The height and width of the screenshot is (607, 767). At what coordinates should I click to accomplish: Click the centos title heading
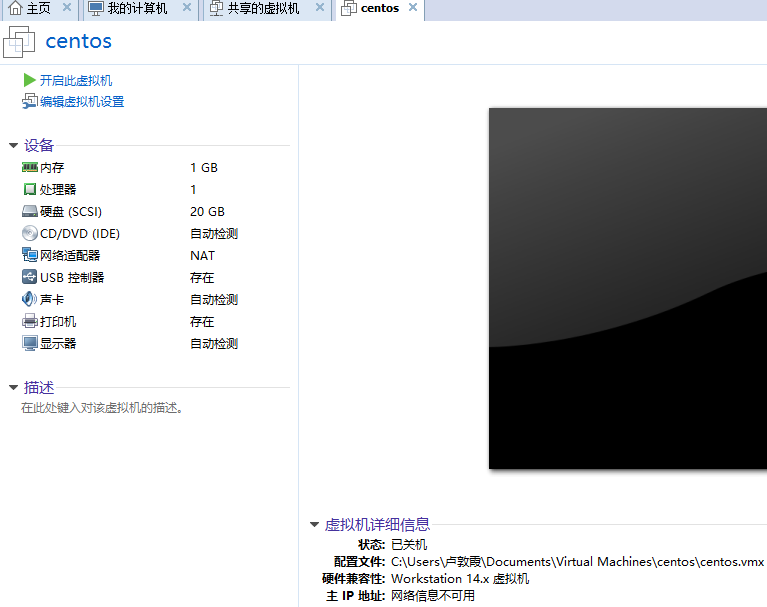pyautogui.click(x=78, y=41)
